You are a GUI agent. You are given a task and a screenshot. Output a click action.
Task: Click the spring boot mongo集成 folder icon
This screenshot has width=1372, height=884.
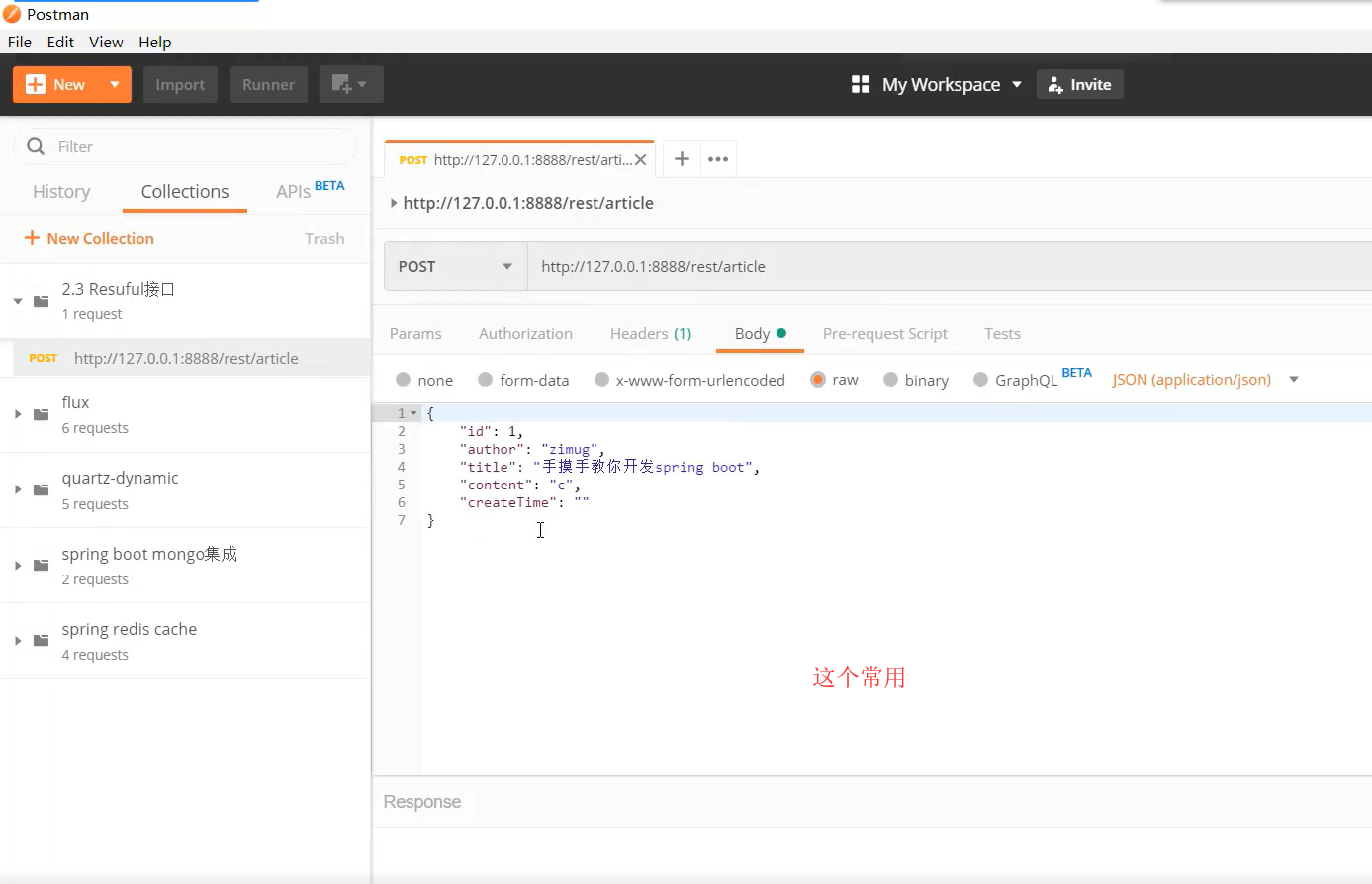[42, 566]
